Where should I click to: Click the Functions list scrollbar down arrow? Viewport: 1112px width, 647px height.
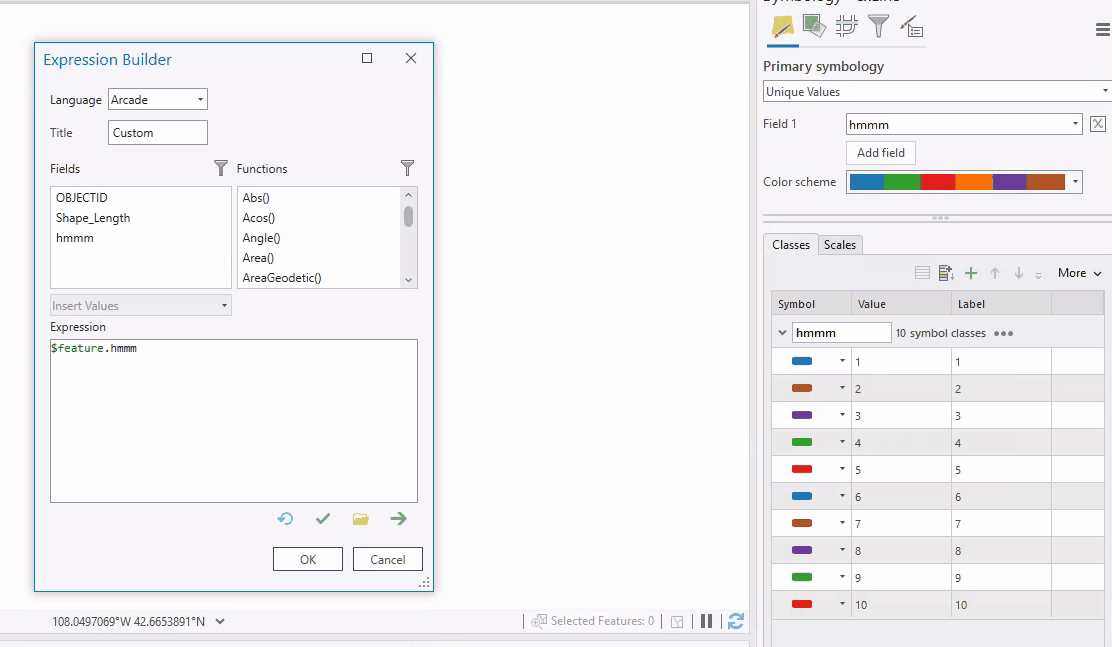(408, 280)
